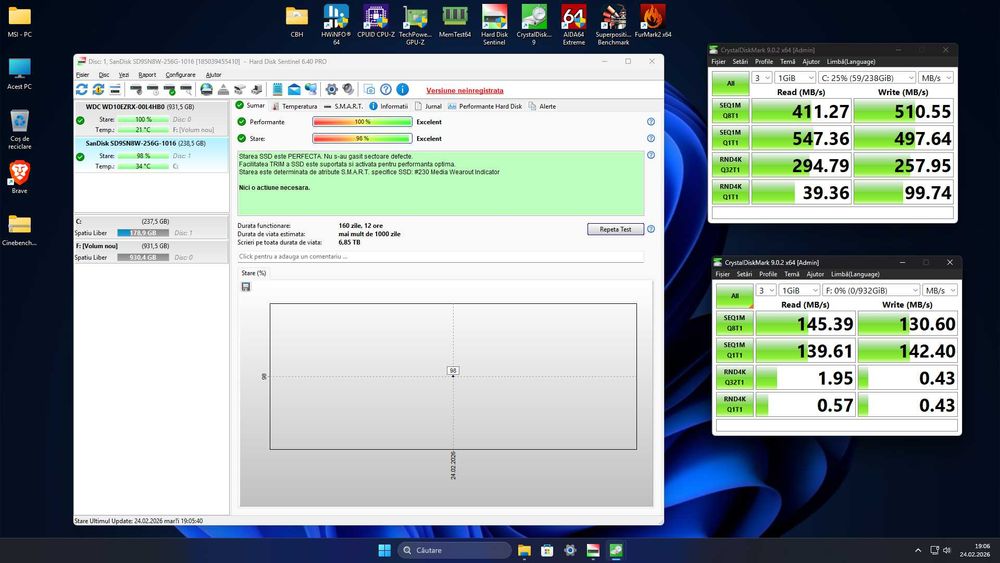Click the save floppy icon above the graph
The height and width of the screenshot is (563, 1000).
click(x=246, y=287)
